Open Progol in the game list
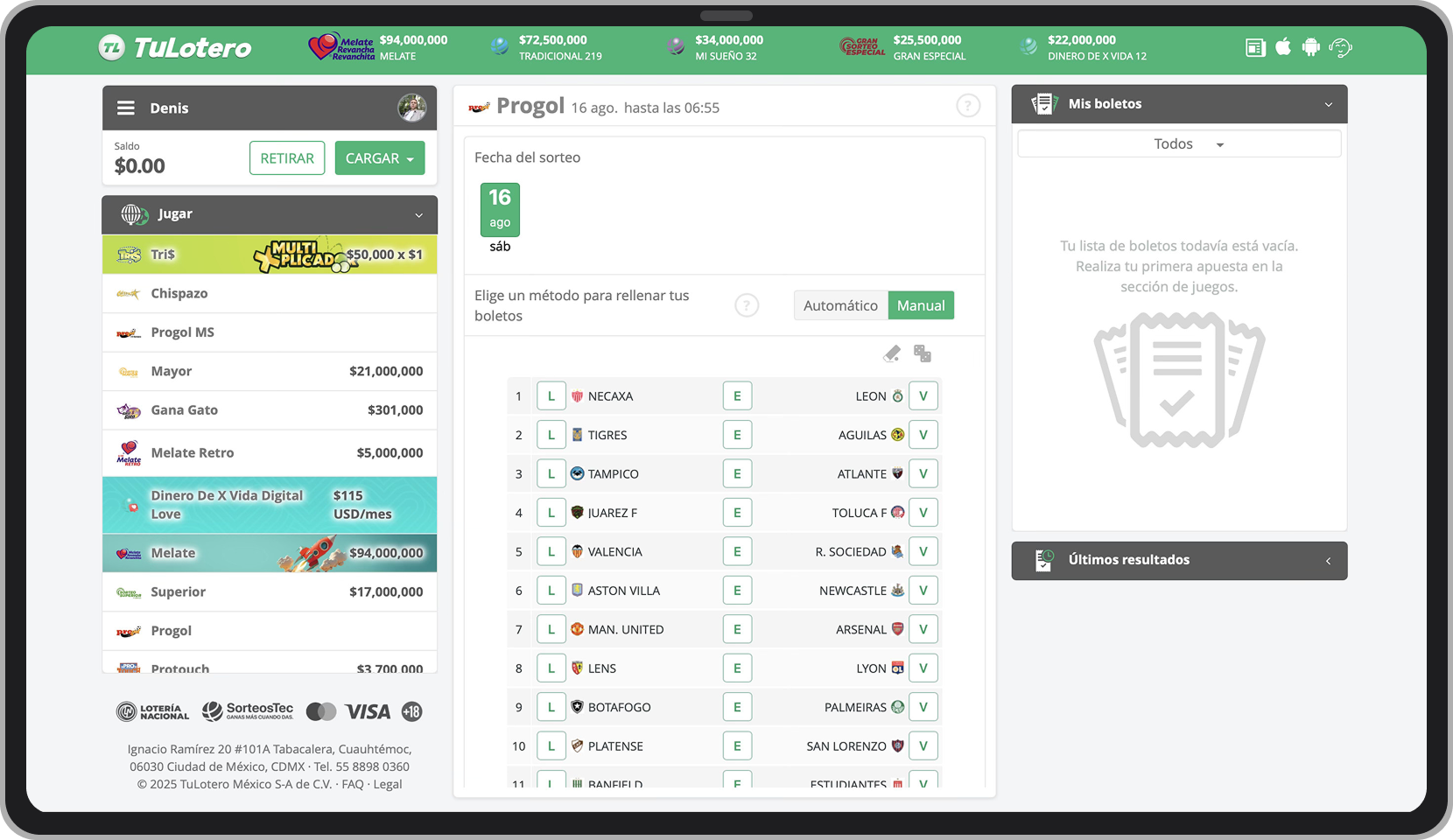The height and width of the screenshot is (840, 1453). coord(270,631)
